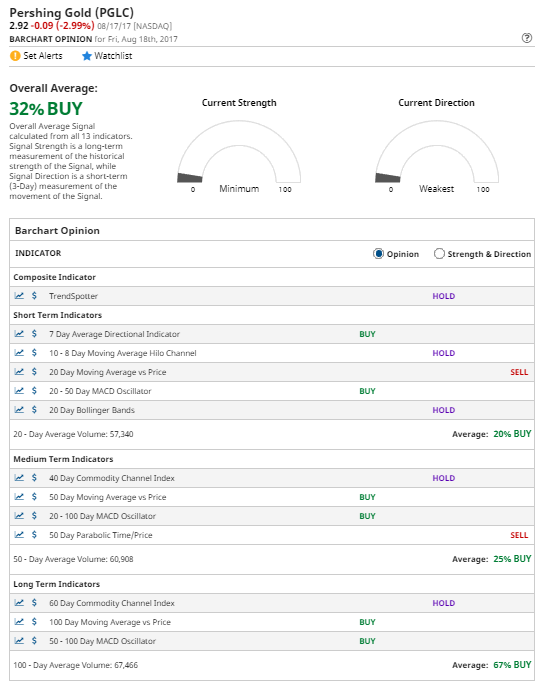542x689 pixels.
Task: Click 50 Day Parabolic Time/Price label
Action: pos(101,535)
